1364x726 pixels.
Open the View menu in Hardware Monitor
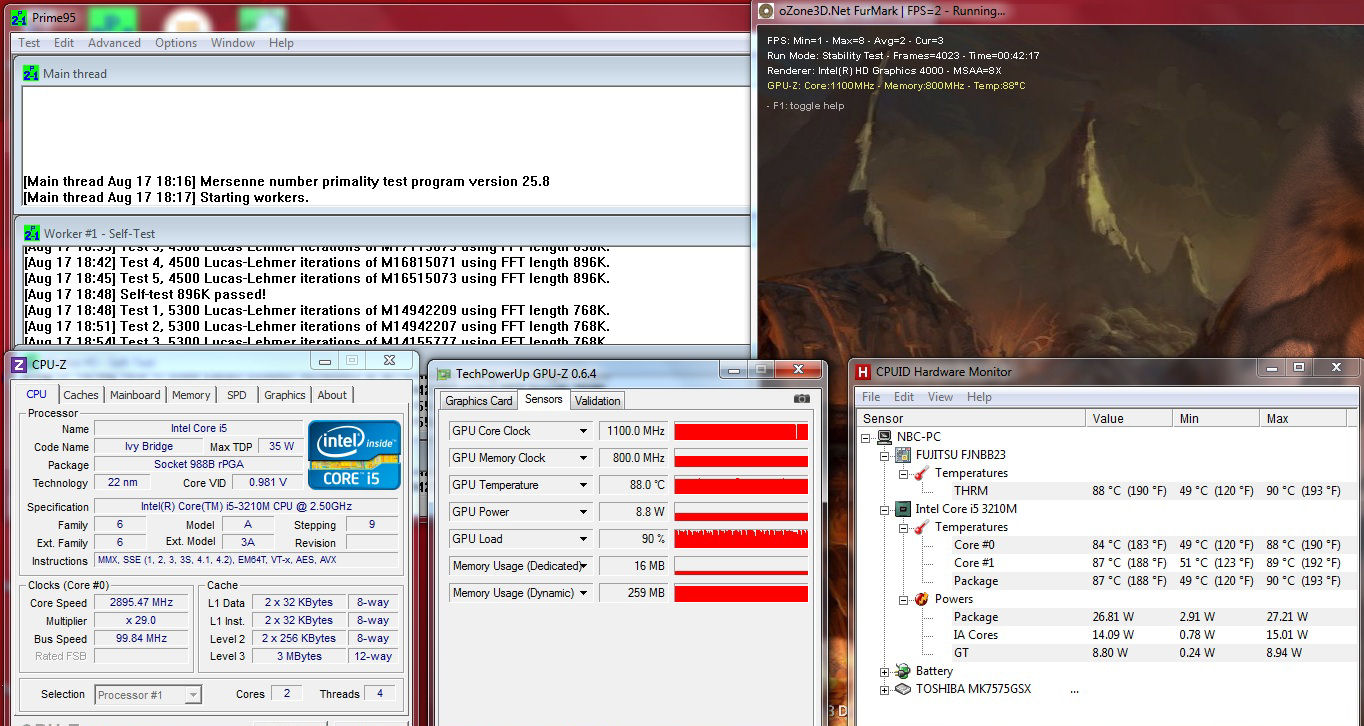[x=941, y=397]
